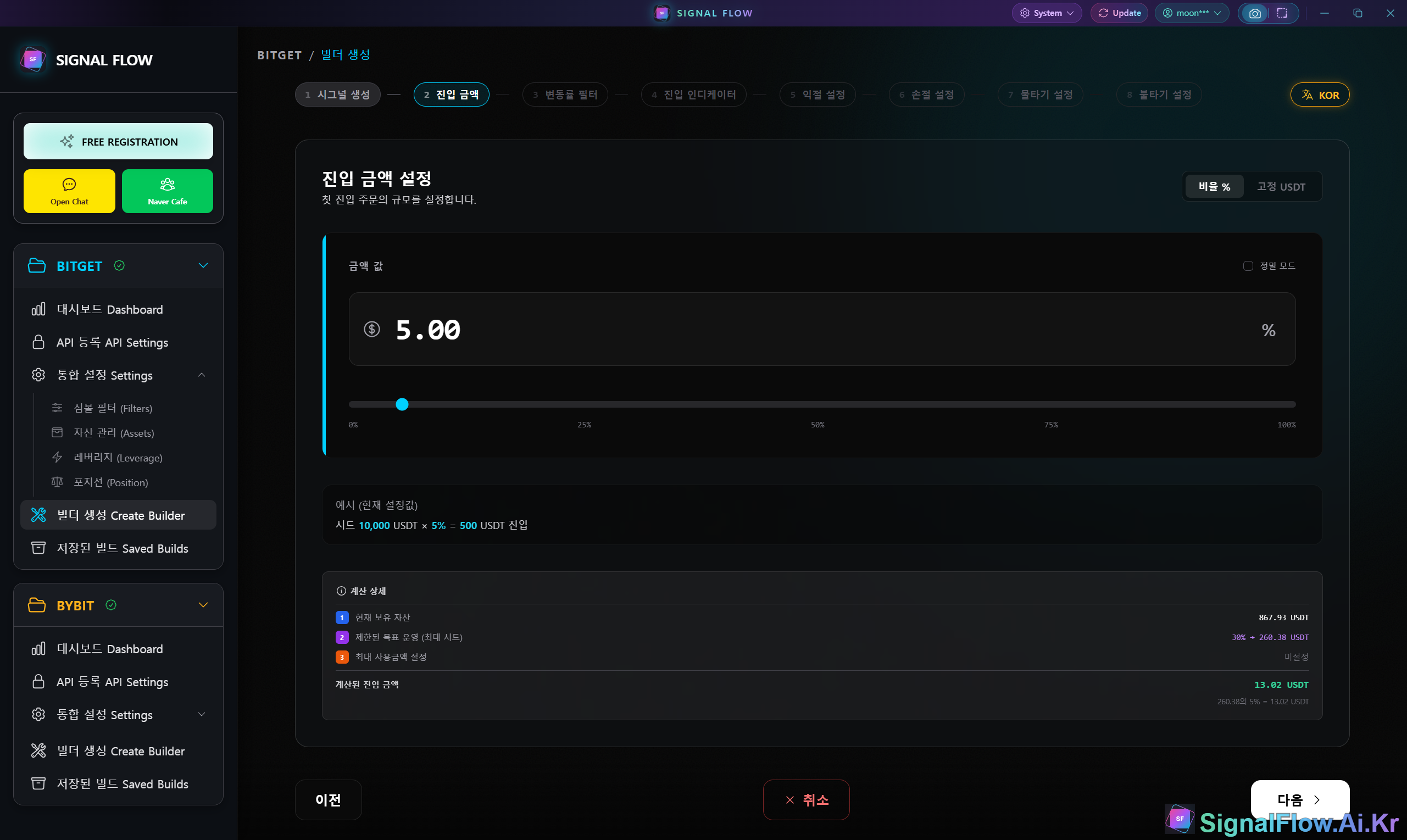Switch to 고정 USDT mode
Screen dimensions: 1407x840
[x=1281, y=187]
